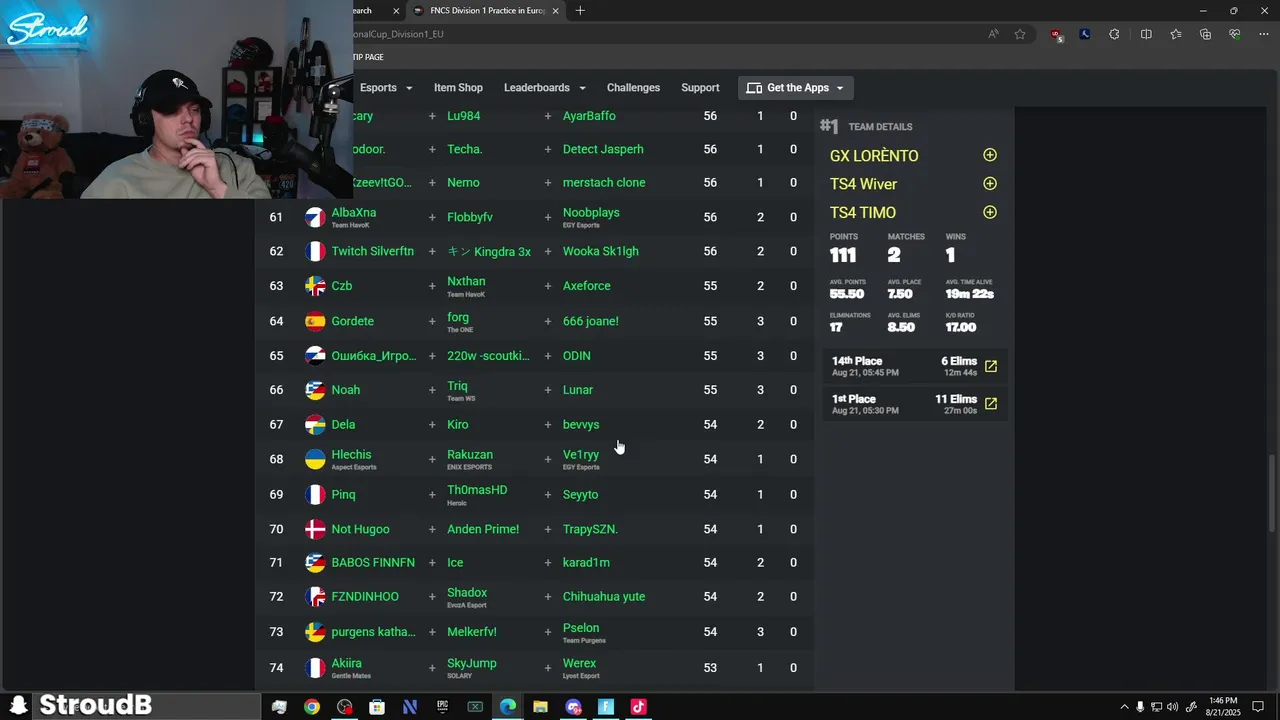Select the 14th Place match entry

click(x=915, y=367)
